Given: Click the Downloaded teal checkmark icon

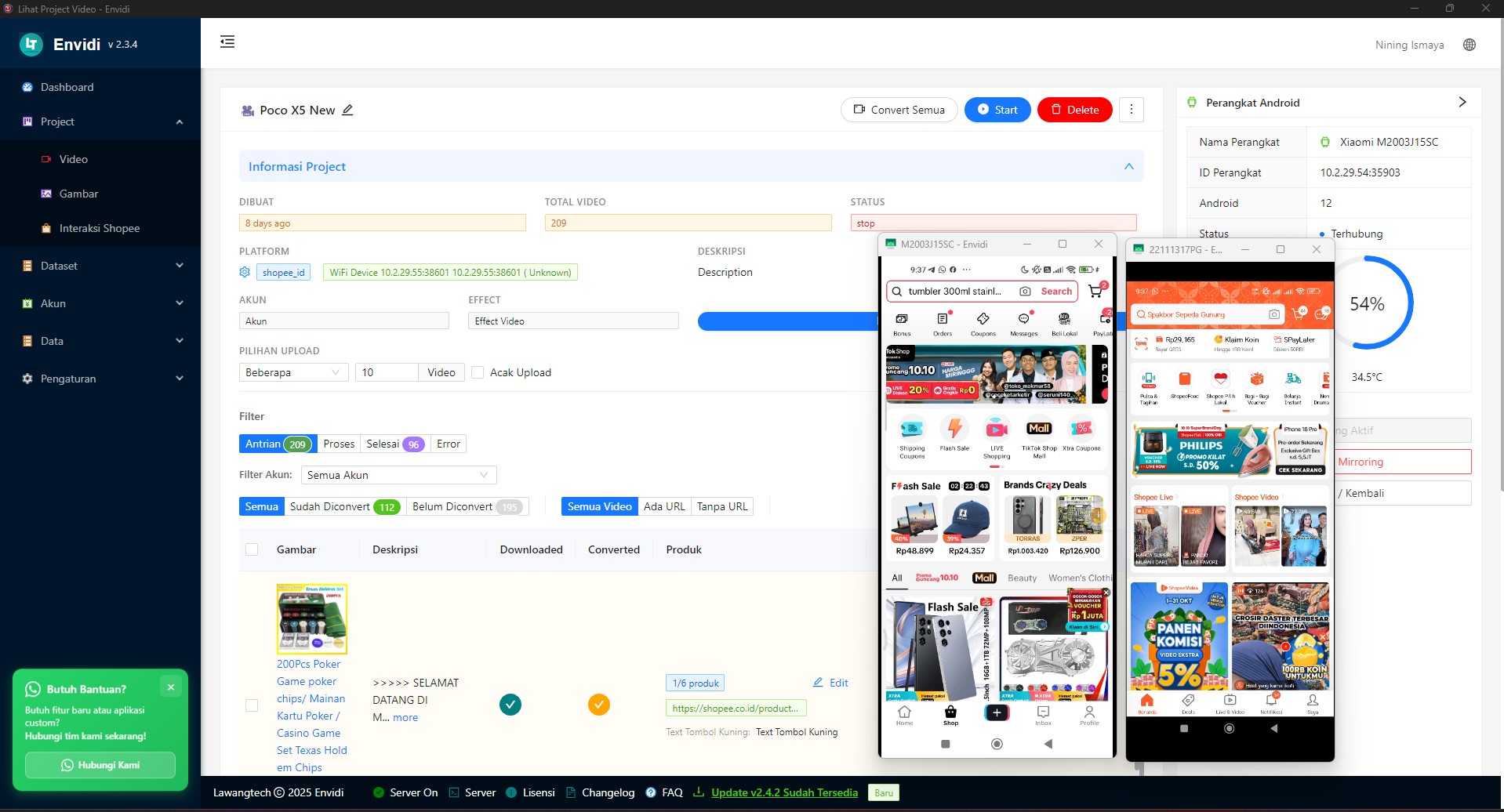Looking at the screenshot, I should click(510, 705).
